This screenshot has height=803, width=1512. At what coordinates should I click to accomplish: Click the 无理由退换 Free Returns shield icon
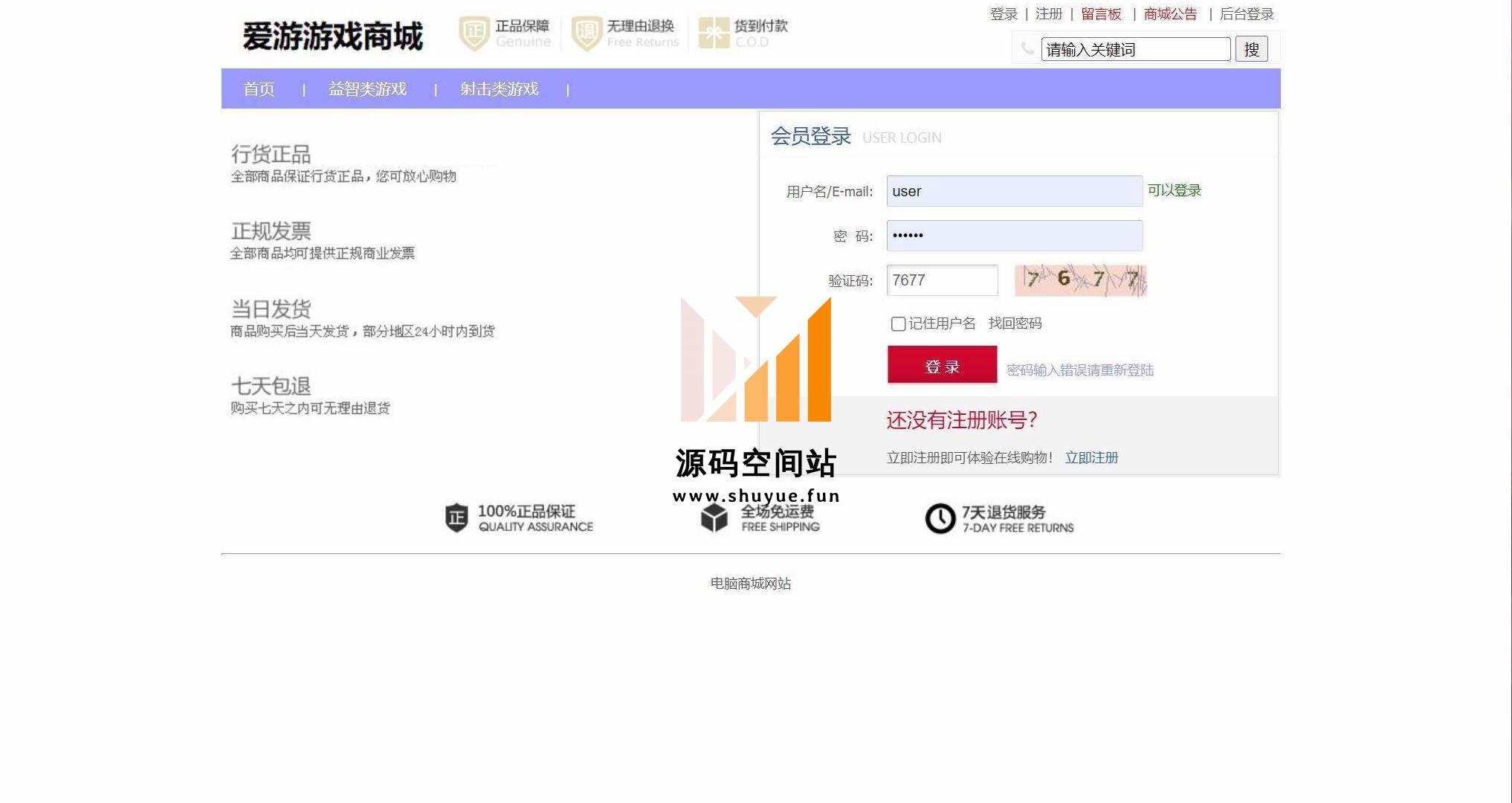click(587, 33)
